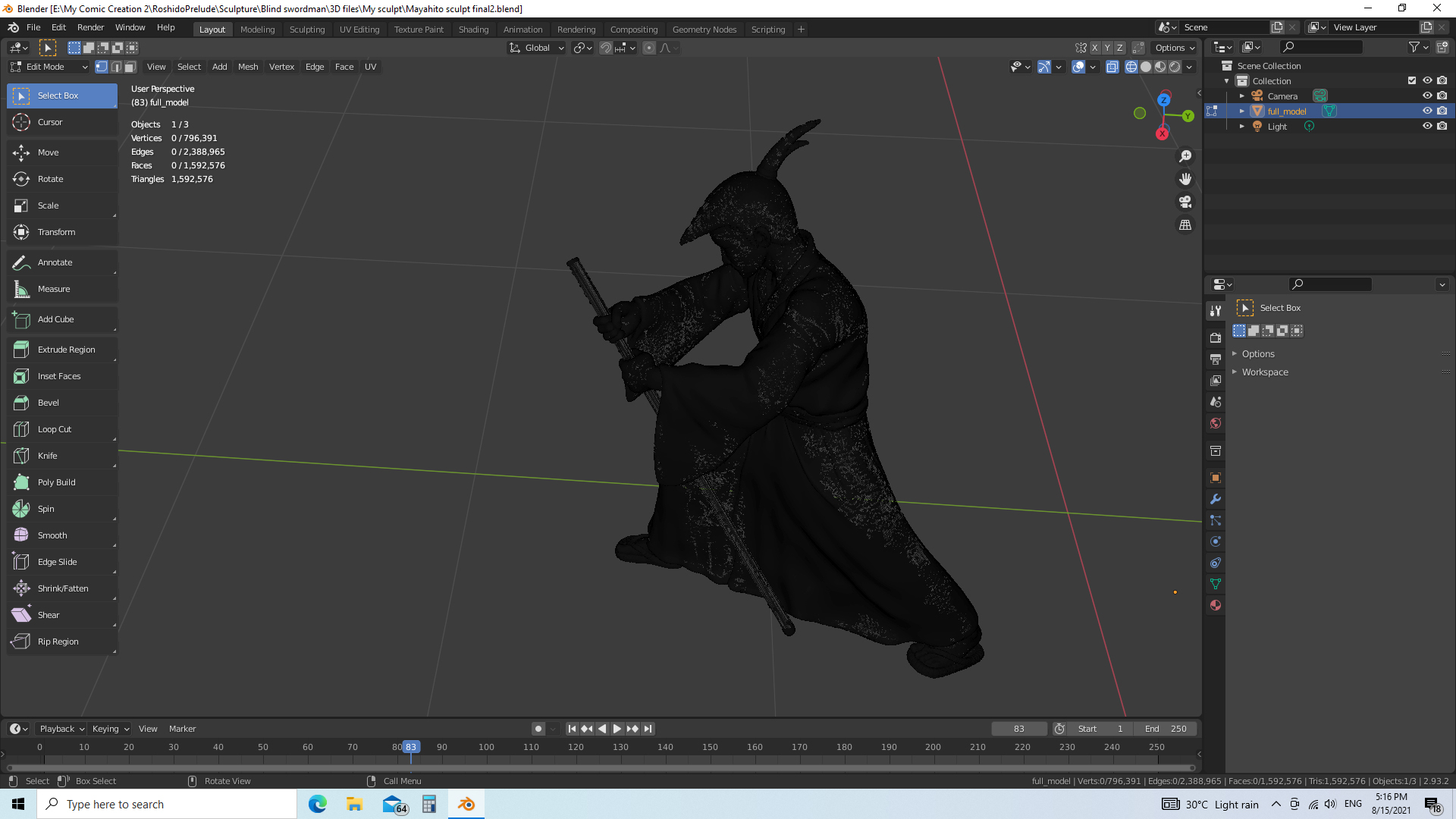This screenshot has width=1456, height=819.
Task: Activate the Poly Build tool
Action: 62,482
